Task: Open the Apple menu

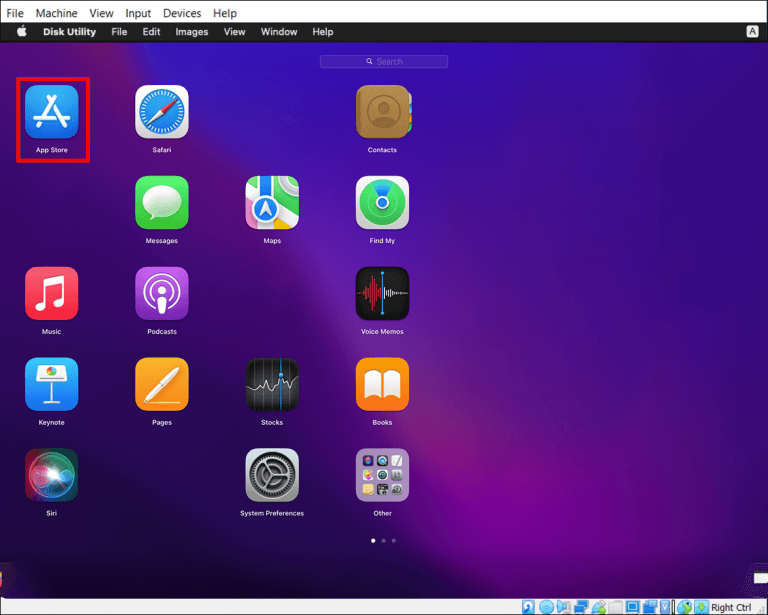Action: click(22, 32)
